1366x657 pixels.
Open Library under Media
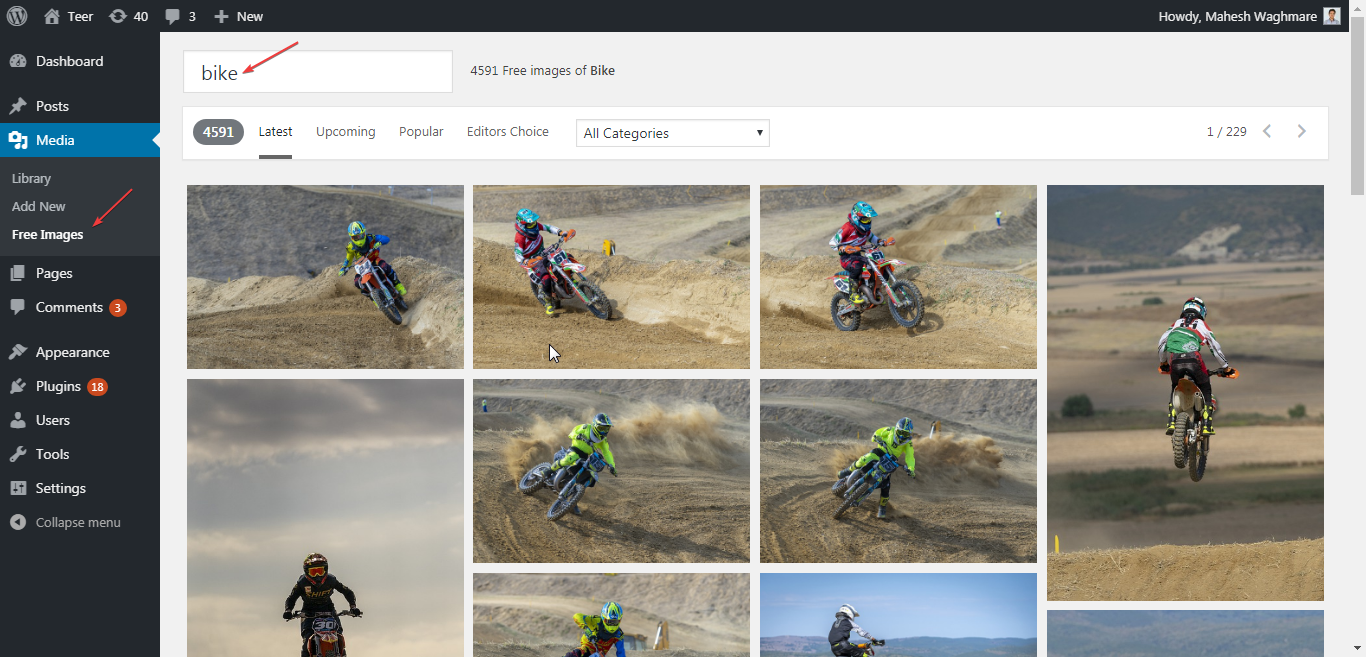[31, 178]
